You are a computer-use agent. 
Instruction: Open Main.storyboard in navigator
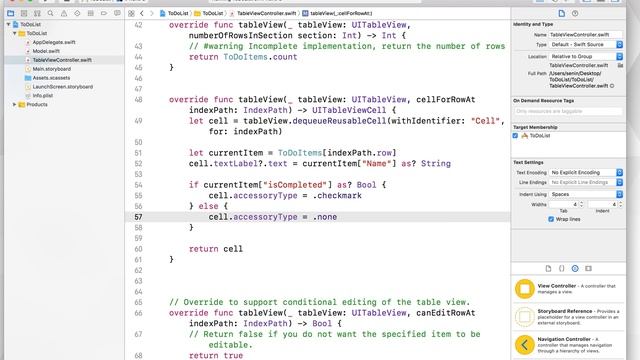pos(51,69)
